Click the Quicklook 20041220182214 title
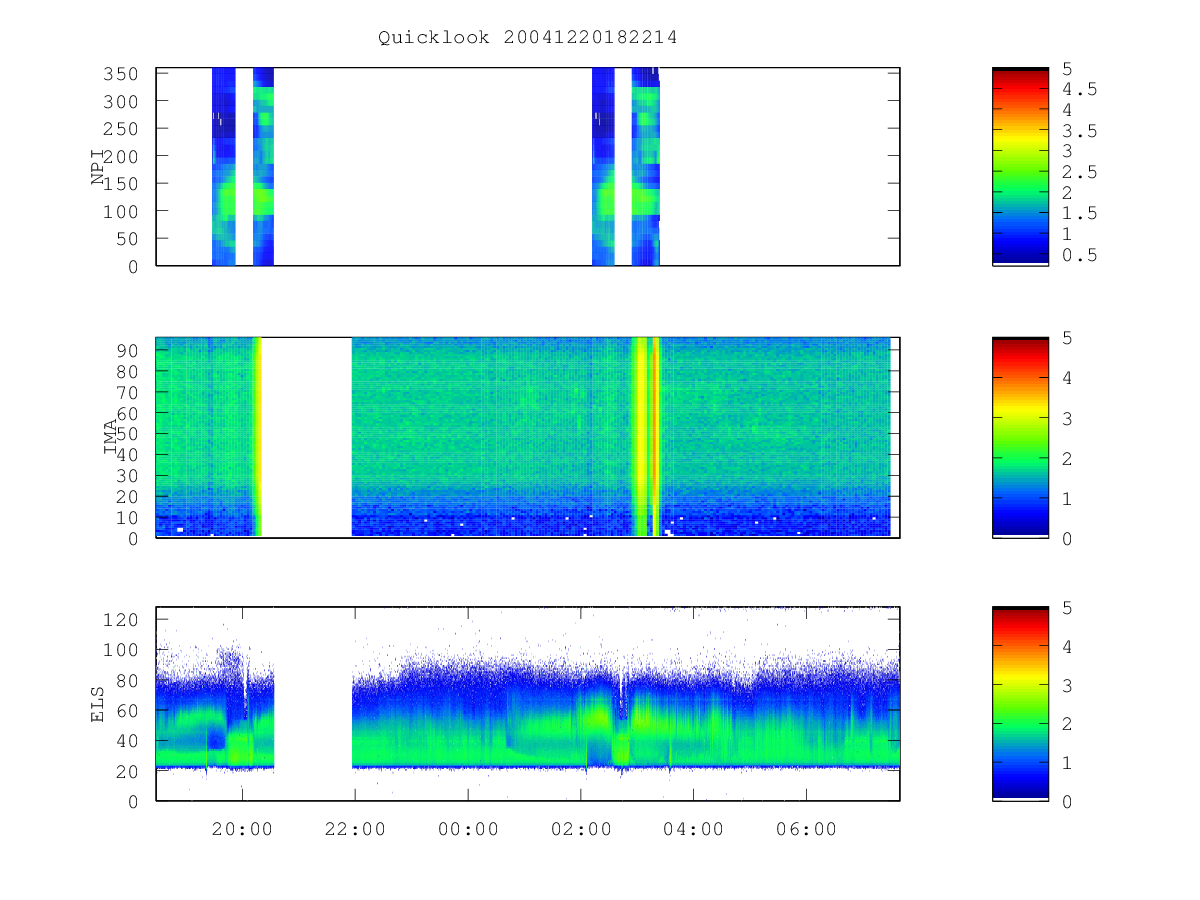 click(x=528, y=38)
